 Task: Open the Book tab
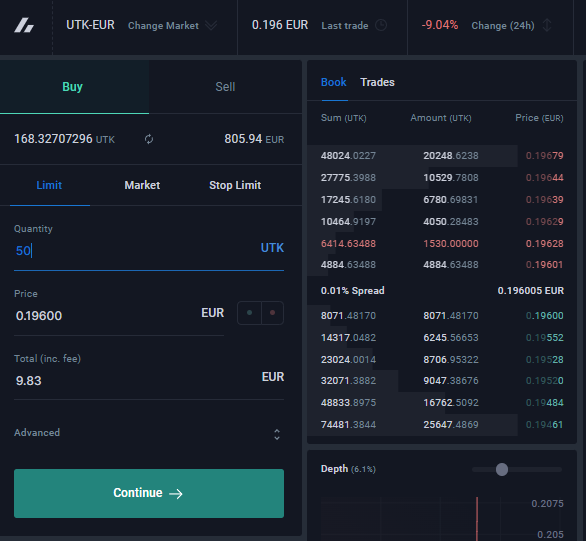[x=334, y=82]
